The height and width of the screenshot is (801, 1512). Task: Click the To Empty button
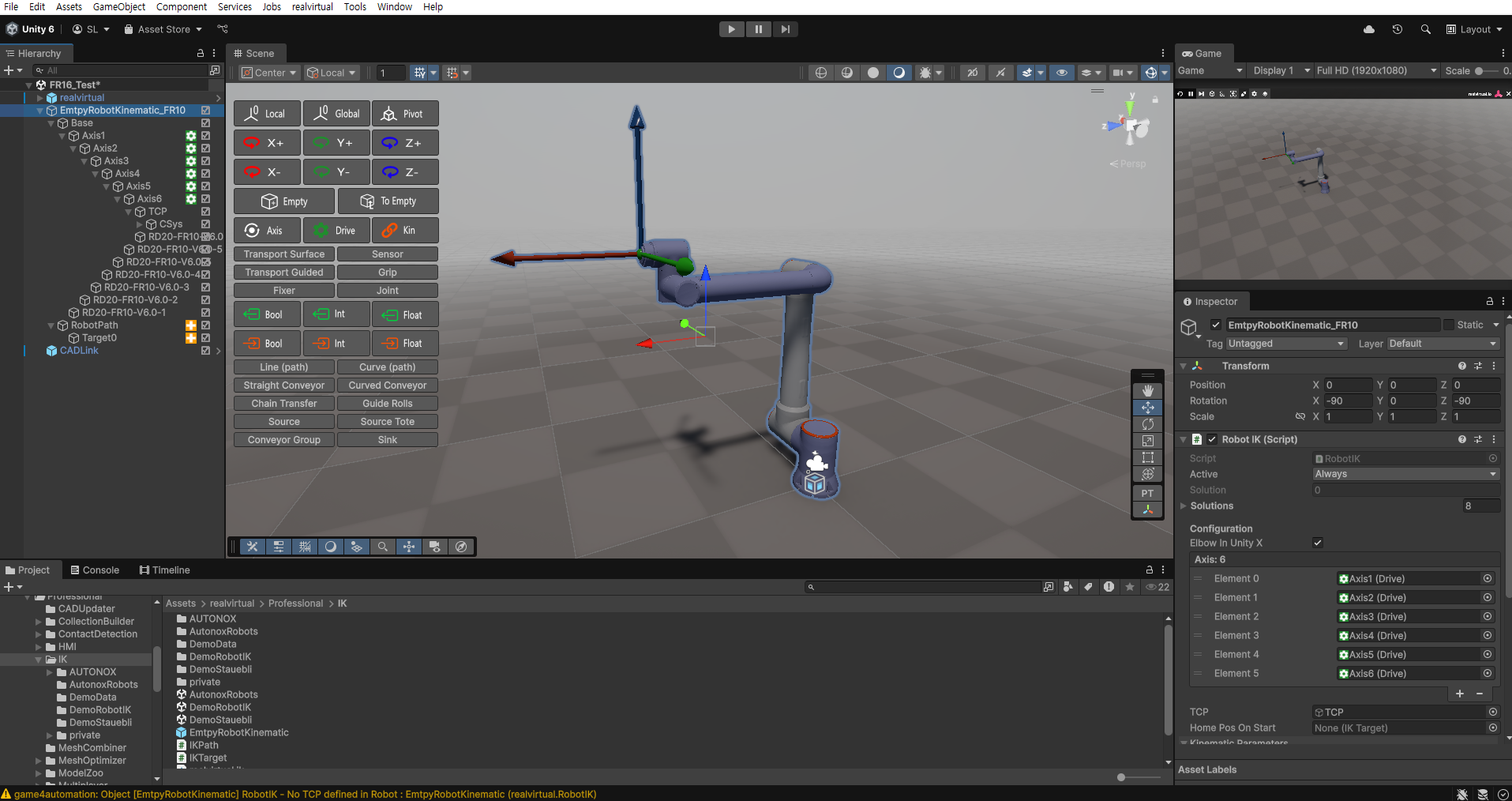pos(388,201)
